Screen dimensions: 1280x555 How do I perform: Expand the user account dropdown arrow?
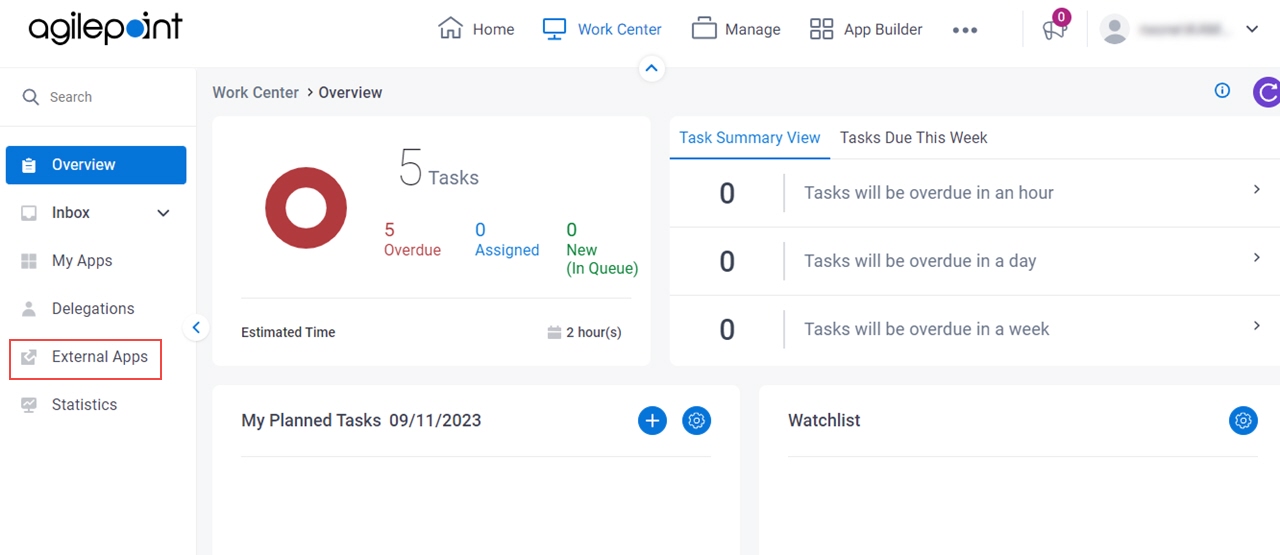tap(1252, 29)
